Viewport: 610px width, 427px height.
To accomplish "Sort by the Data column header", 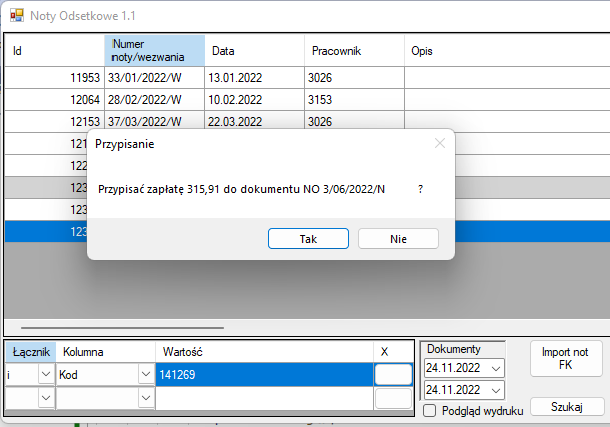I will click(254, 51).
